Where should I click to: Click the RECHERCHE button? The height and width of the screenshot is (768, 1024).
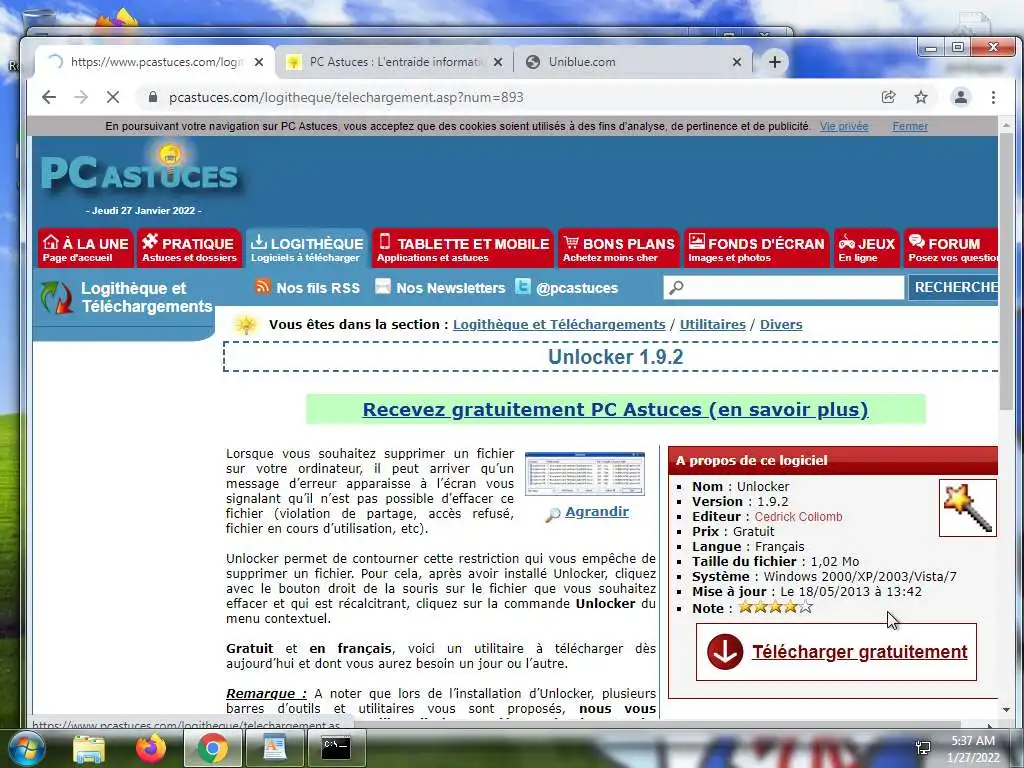(x=953, y=287)
